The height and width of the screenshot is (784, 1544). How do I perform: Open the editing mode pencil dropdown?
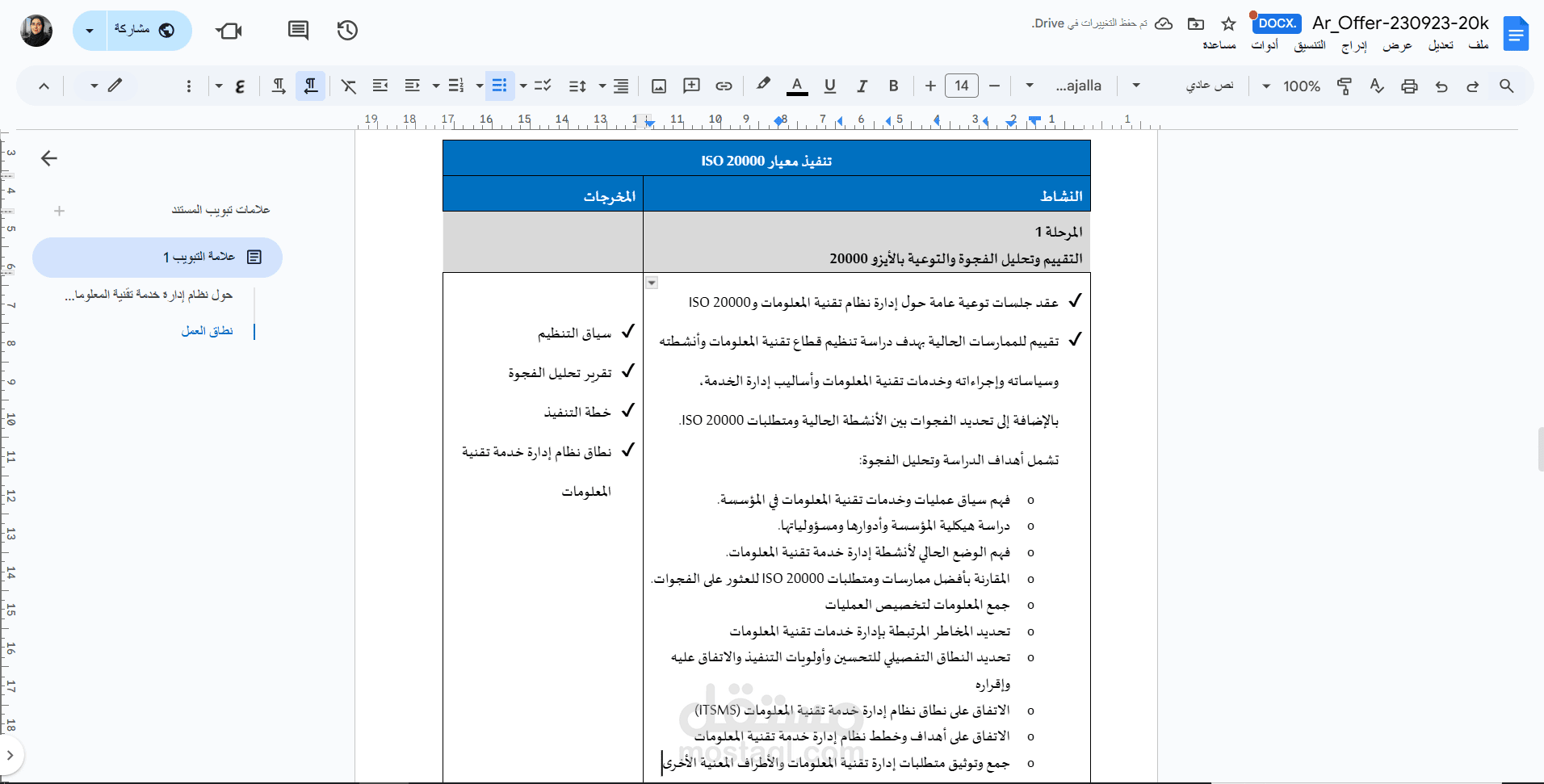tap(106, 86)
